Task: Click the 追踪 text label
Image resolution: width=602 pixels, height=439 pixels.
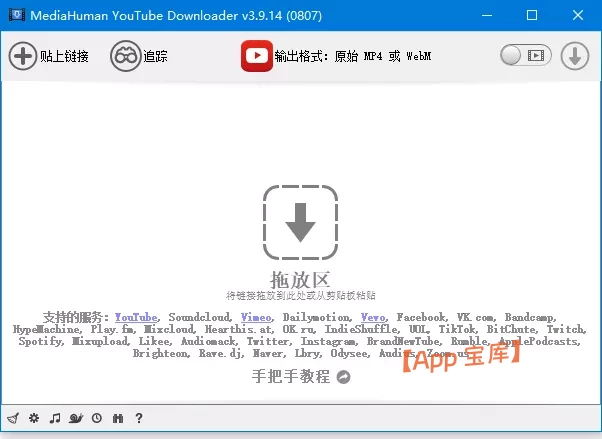Action: pyautogui.click(x=155, y=56)
